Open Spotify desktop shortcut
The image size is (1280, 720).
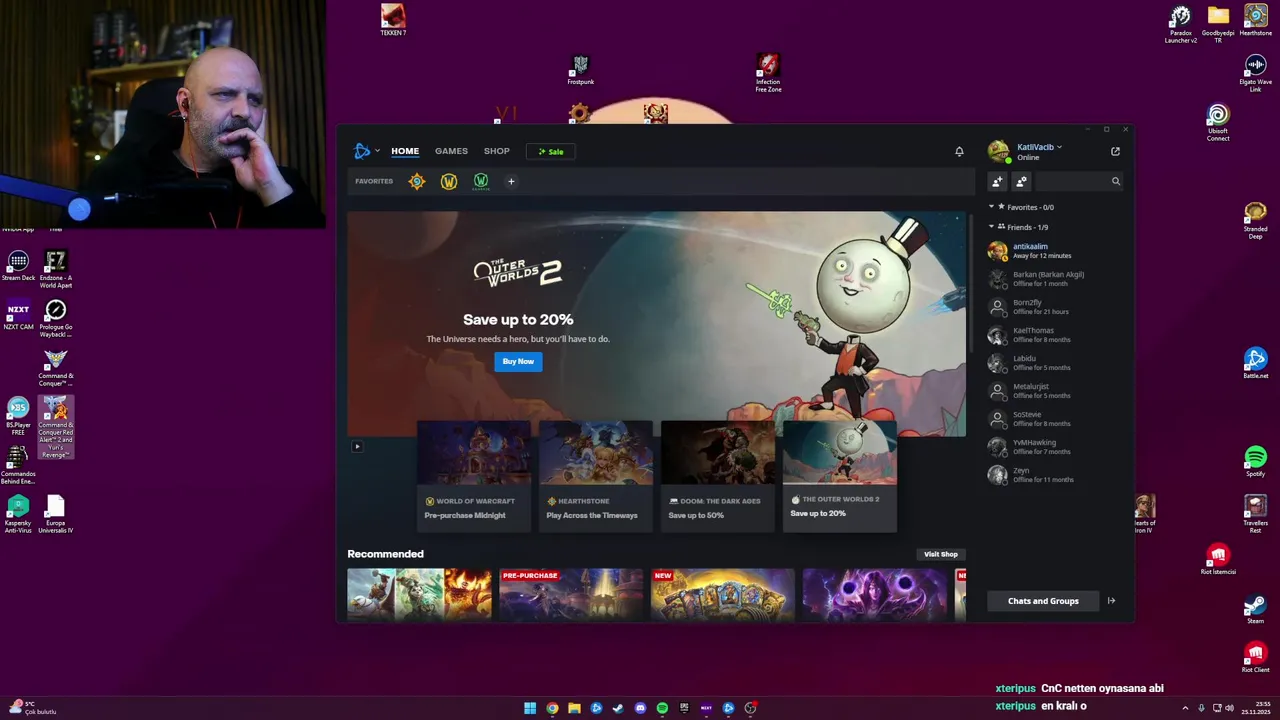point(1256,461)
